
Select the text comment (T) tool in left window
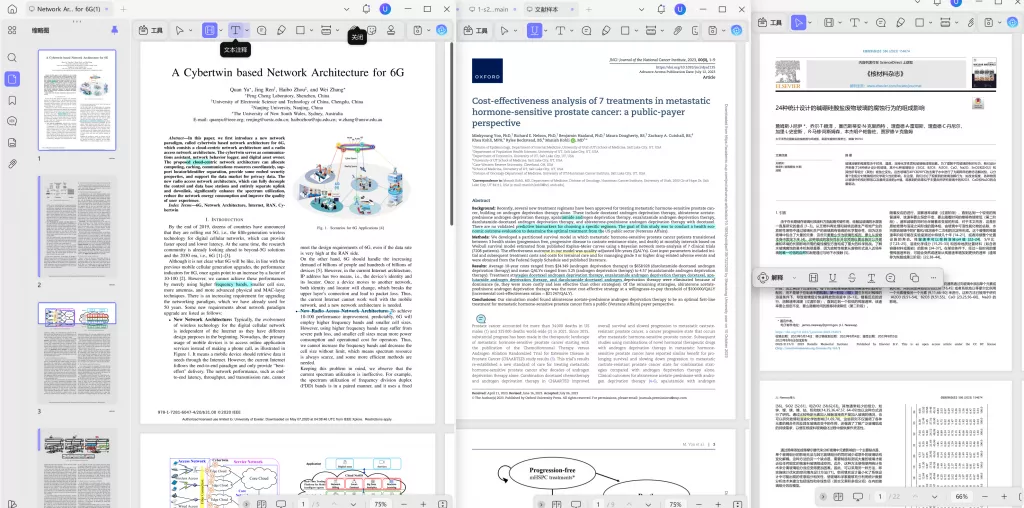[x=235, y=31]
